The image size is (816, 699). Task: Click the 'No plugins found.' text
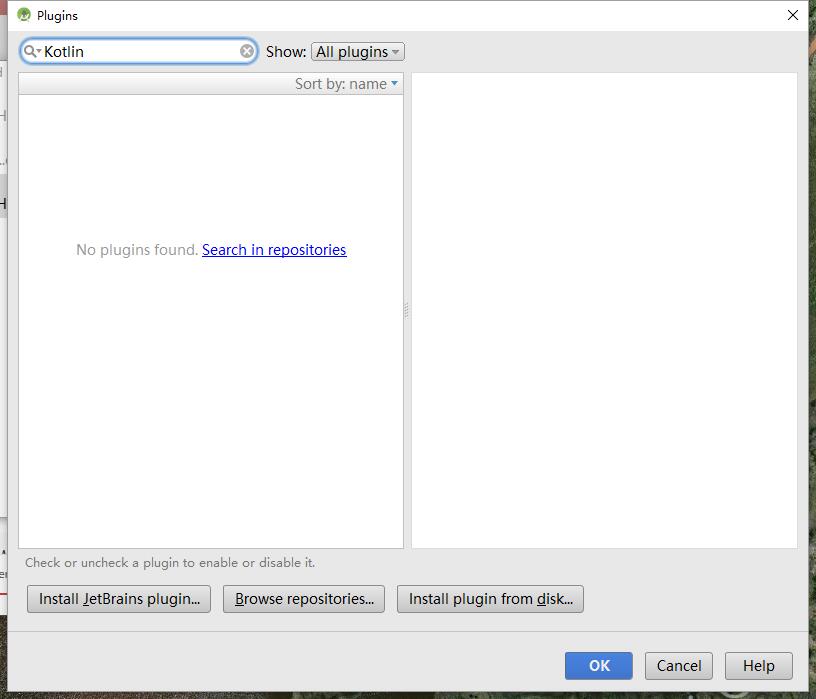[x=137, y=250]
